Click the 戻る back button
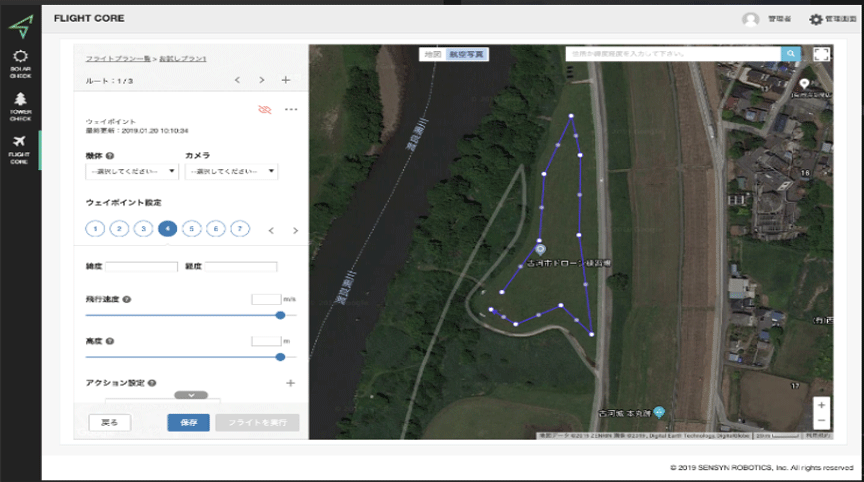Screen dimensions: 864x482 pyautogui.click(x=109, y=423)
